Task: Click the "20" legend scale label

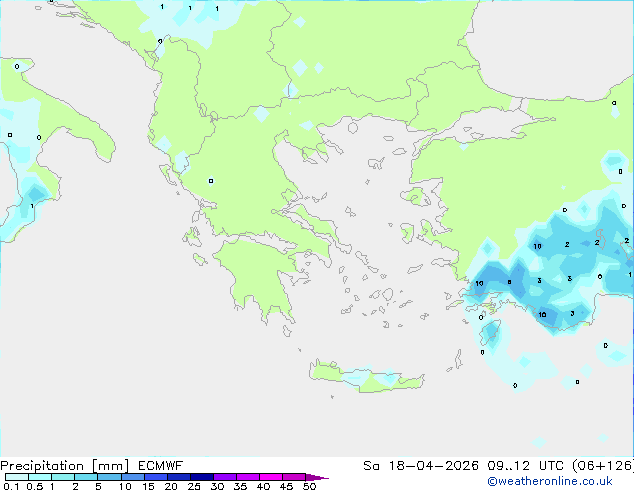Action: [x=171, y=486]
